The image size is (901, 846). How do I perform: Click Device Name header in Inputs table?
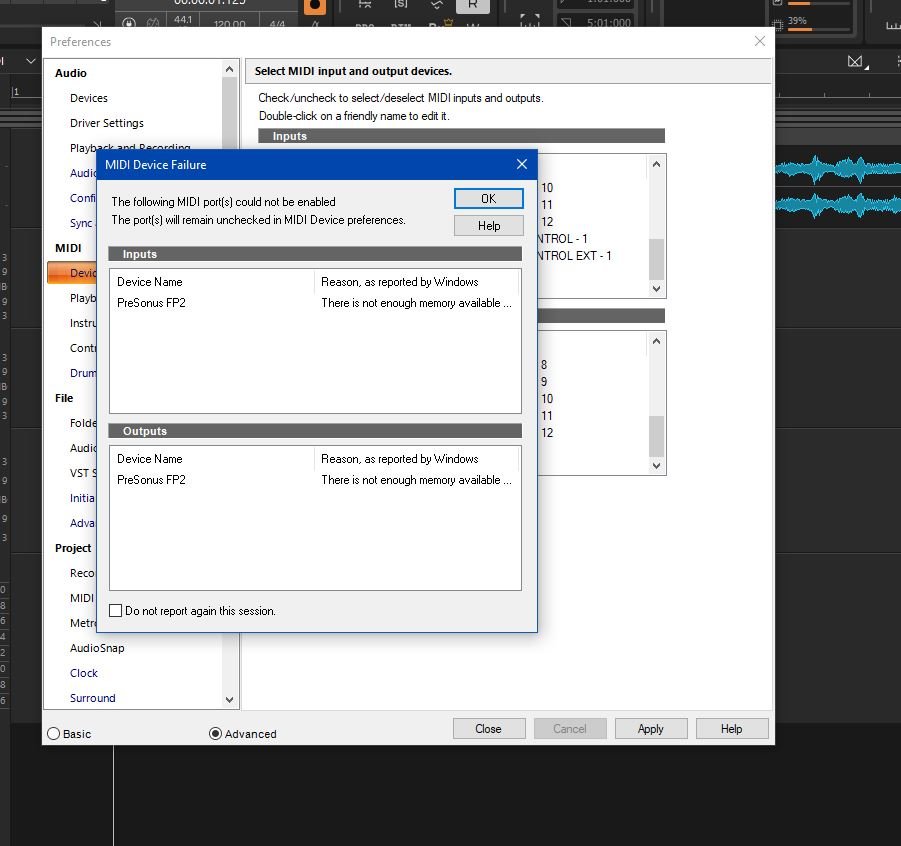[x=149, y=282]
